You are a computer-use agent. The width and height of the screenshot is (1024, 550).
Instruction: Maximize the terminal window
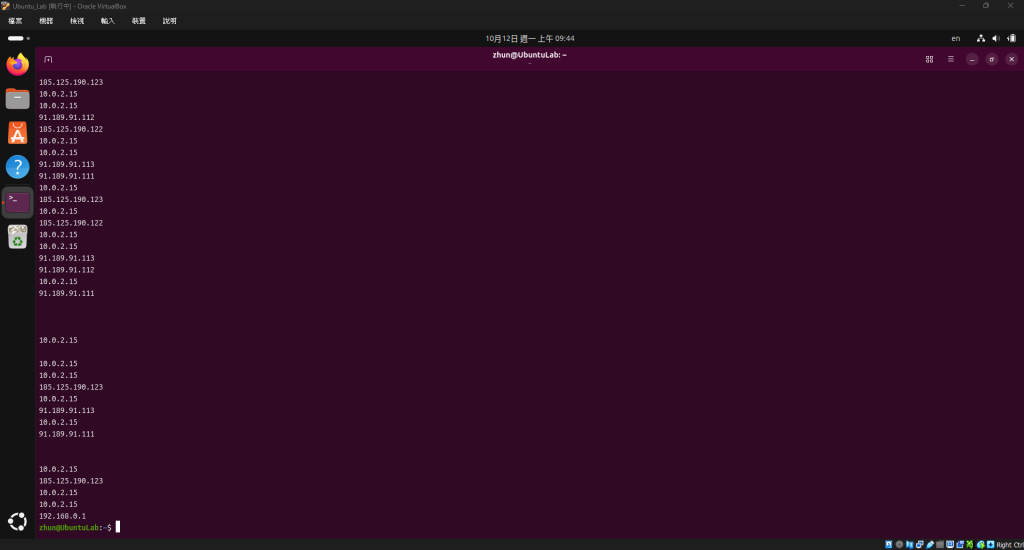click(991, 59)
